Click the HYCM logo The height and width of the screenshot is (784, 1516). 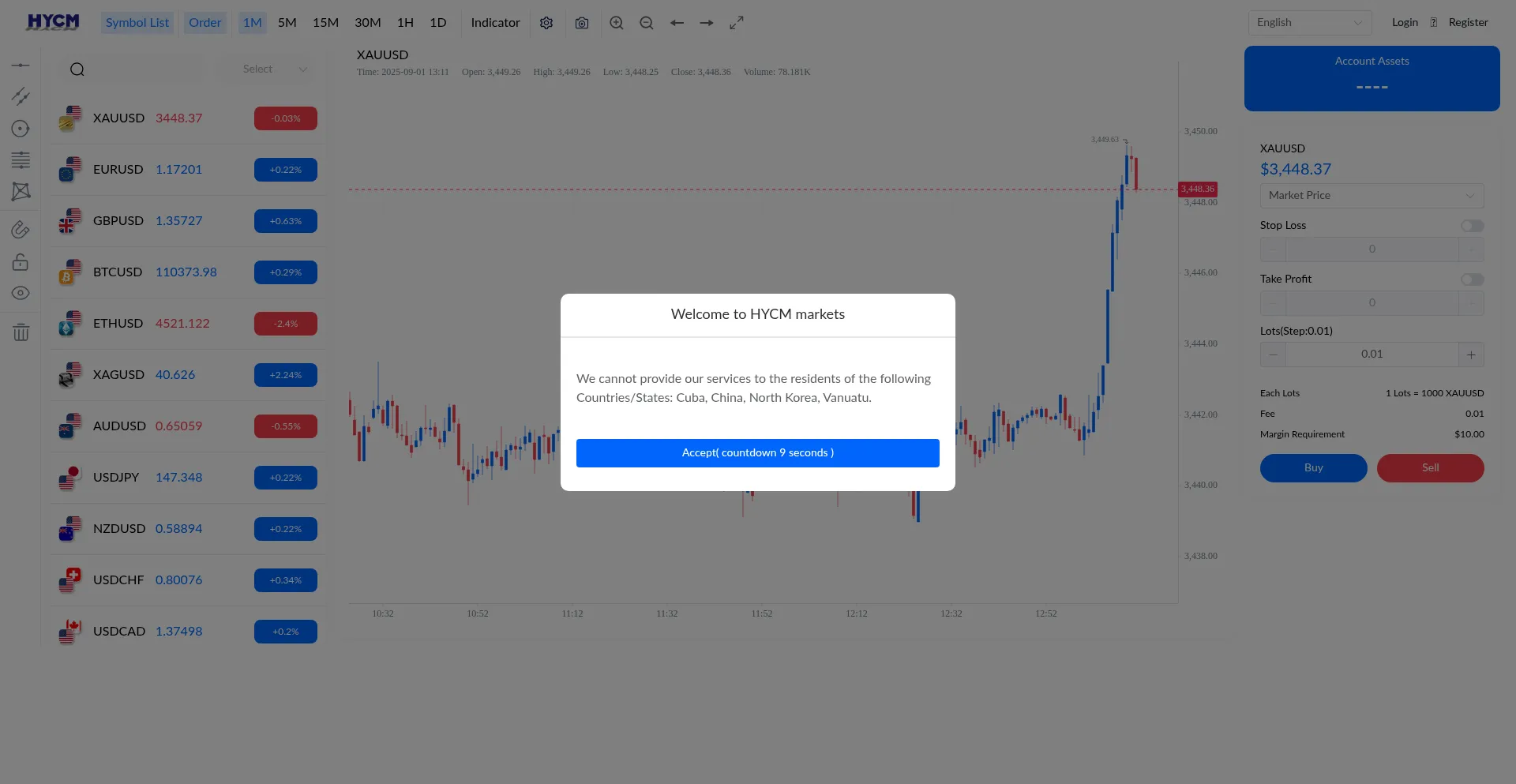tap(53, 22)
